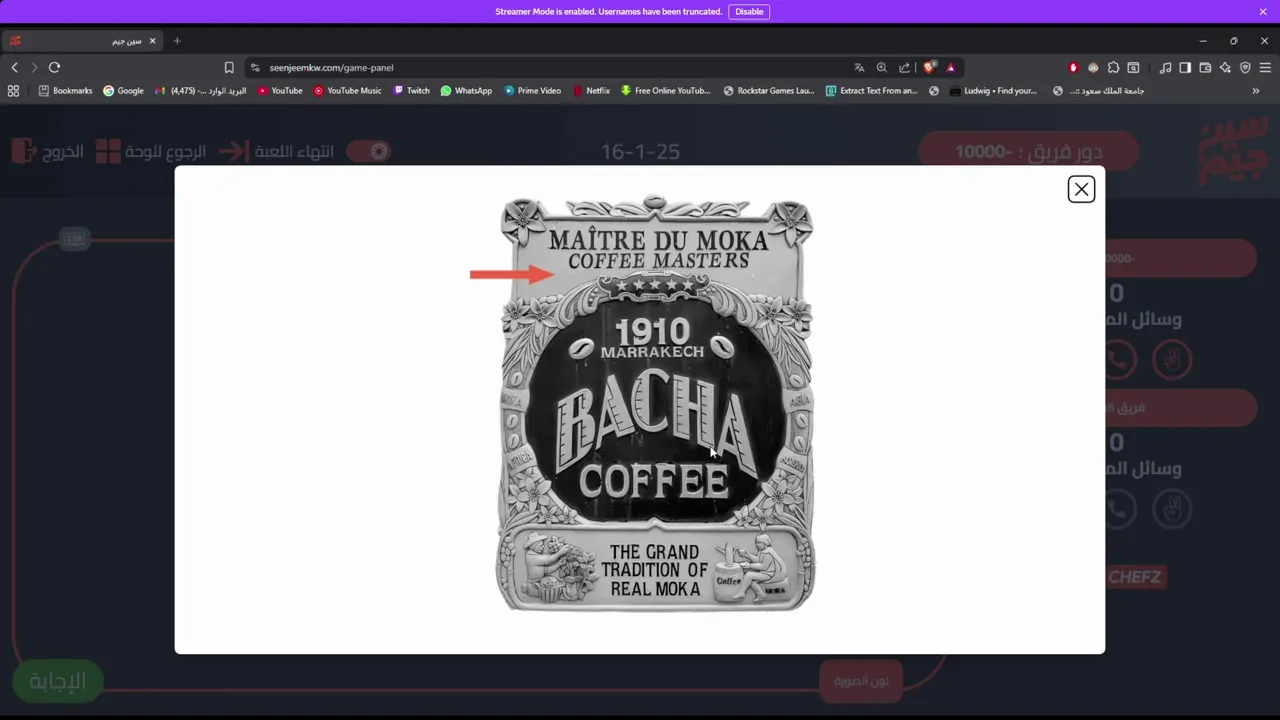Close the Bacha Coffee image popup
Image resolution: width=1280 pixels, height=720 pixels.
pyautogui.click(x=1081, y=189)
